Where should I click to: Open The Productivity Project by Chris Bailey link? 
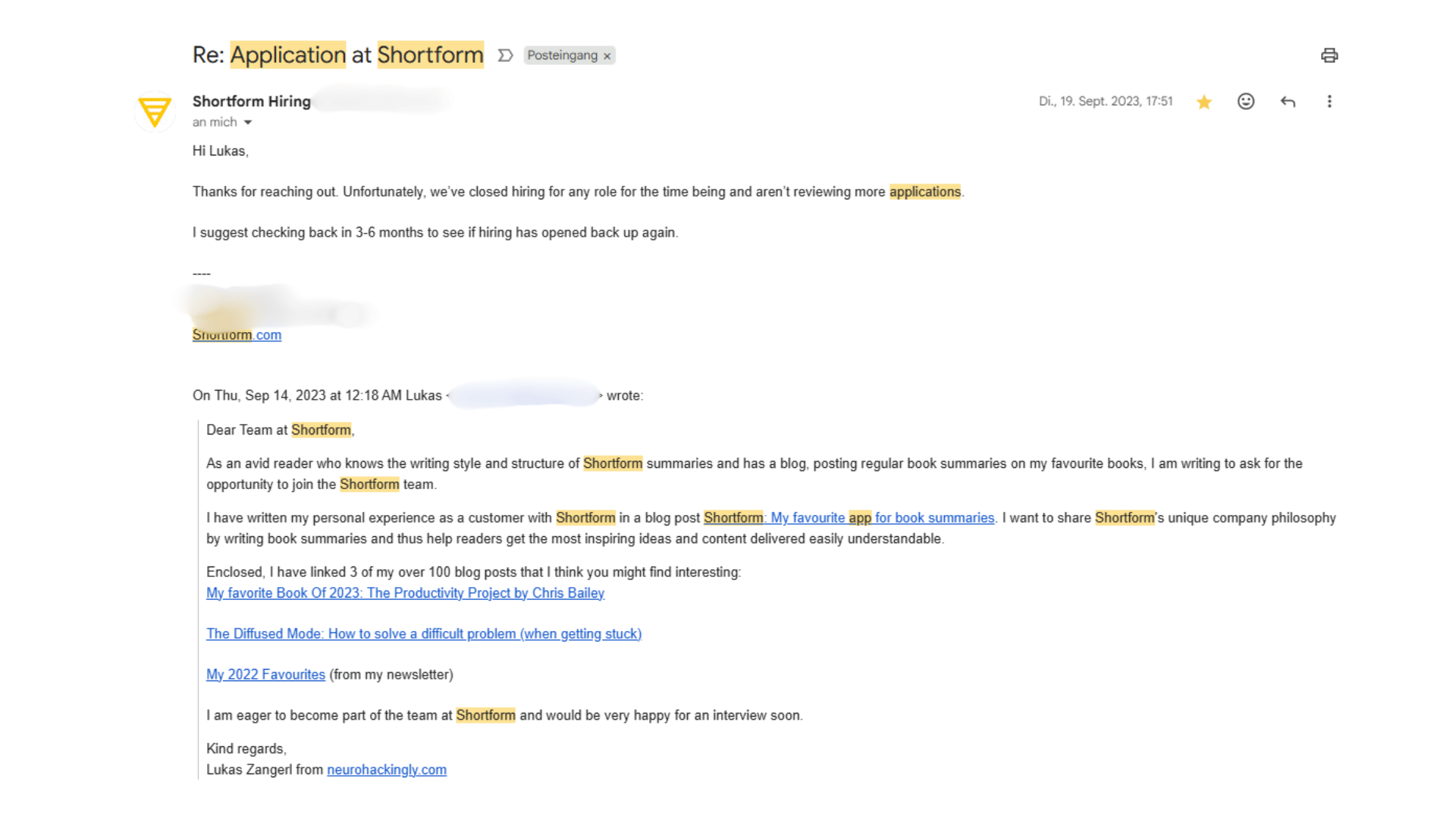click(x=405, y=593)
